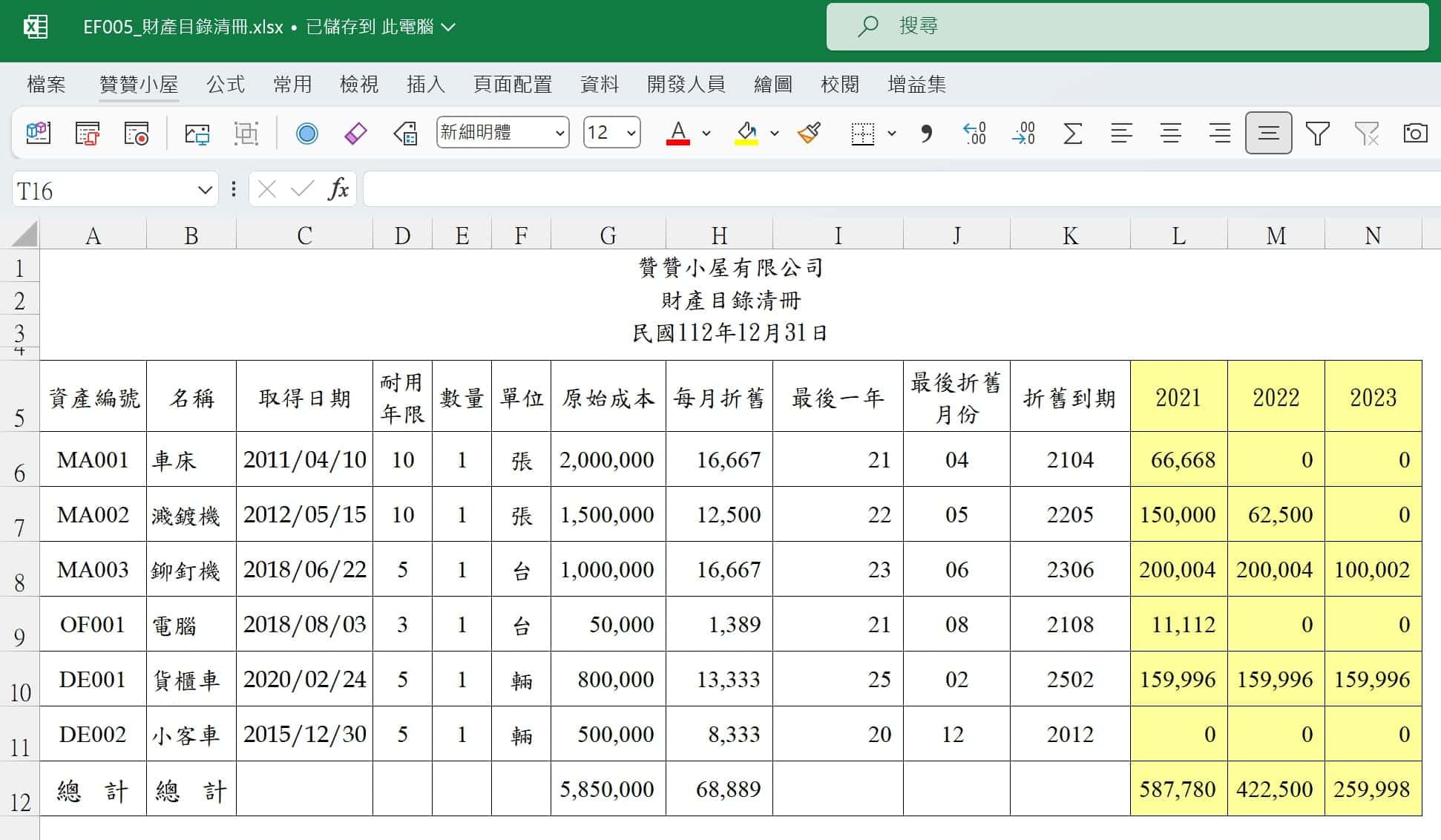The height and width of the screenshot is (840, 1441).
Task: Open the 檔案 menu
Action: [46, 85]
